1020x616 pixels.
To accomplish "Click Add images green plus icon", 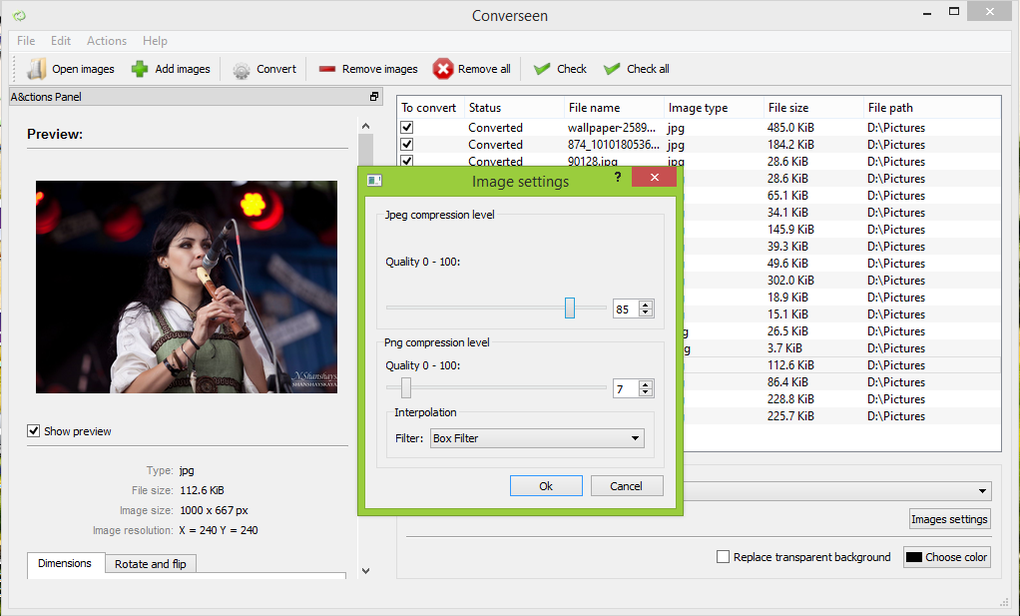I will (x=140, y=69).
